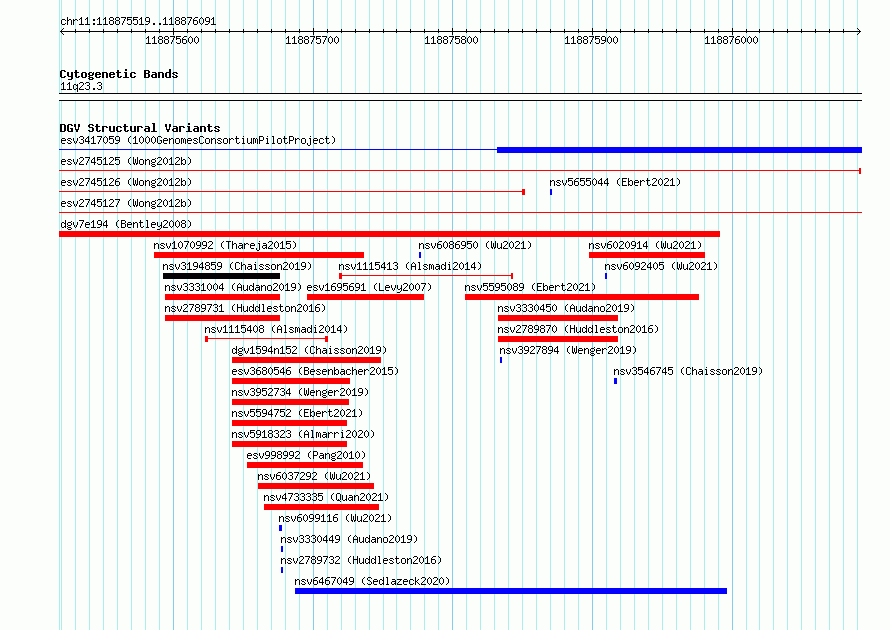Open nsv3330449 (Audano2019) label
Viewport: 890px width, 630px height.
349,539
